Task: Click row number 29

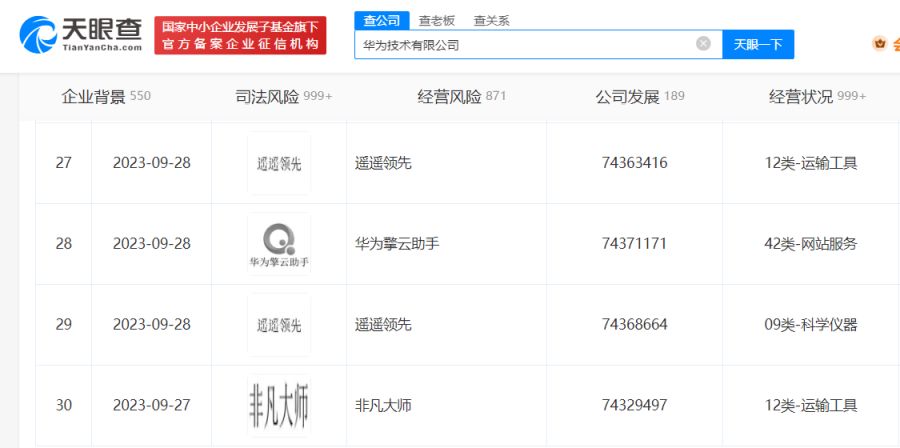Action: tap(64, 325)
